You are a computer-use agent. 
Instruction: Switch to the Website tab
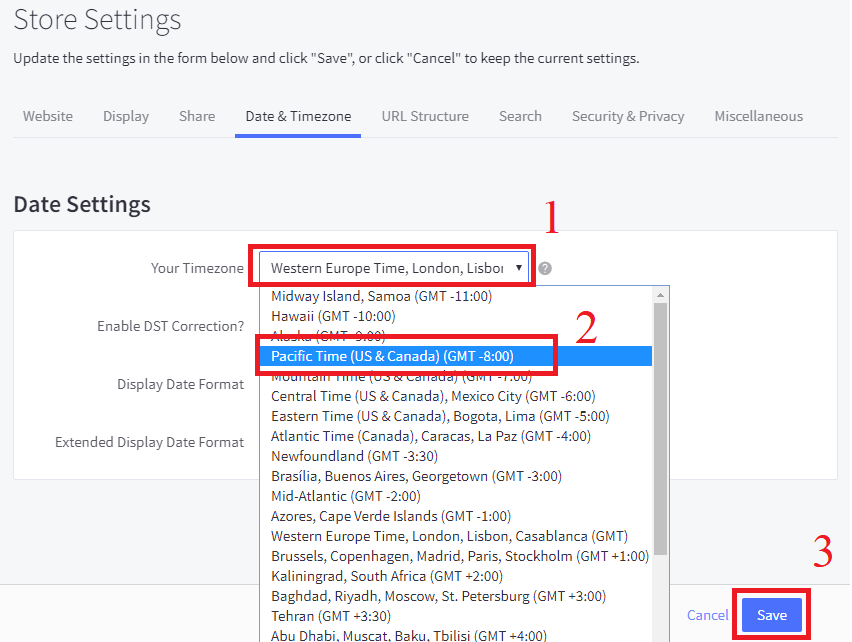(48, 116)
